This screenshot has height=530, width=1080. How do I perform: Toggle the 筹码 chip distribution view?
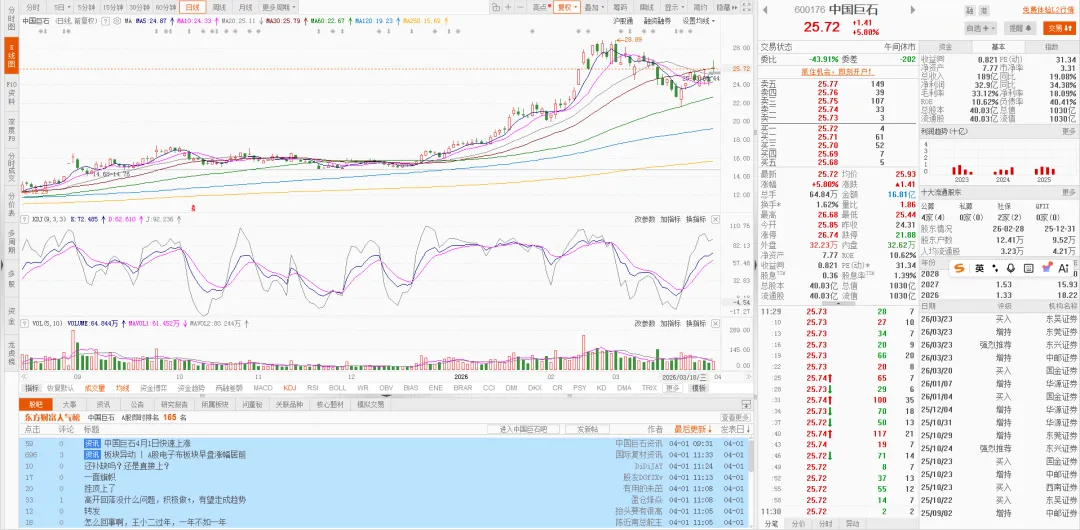click(x=619, y=7)
